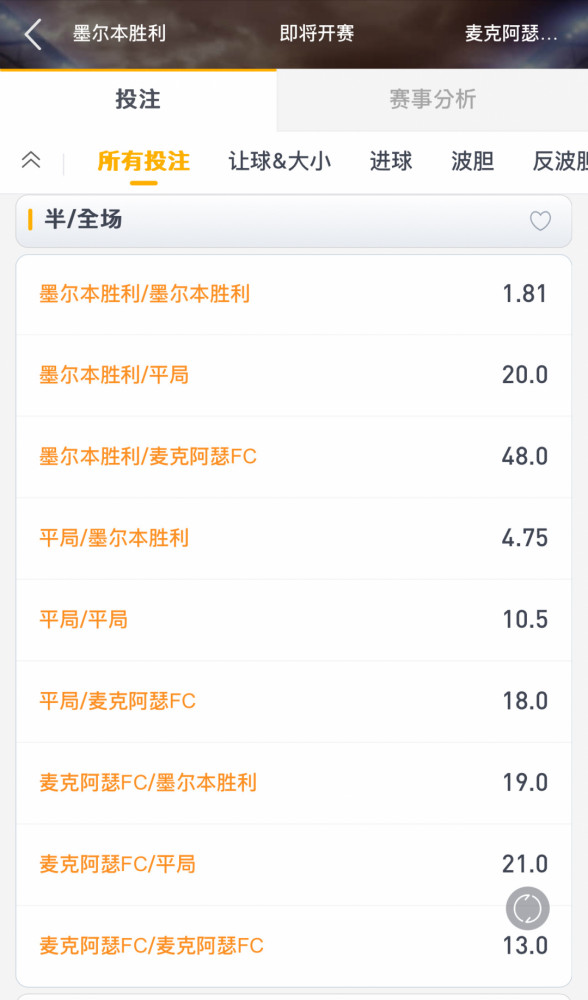Bet on 麦克阿瑟FC/麦克阿瑟FC at 13.0

[293, 946]
